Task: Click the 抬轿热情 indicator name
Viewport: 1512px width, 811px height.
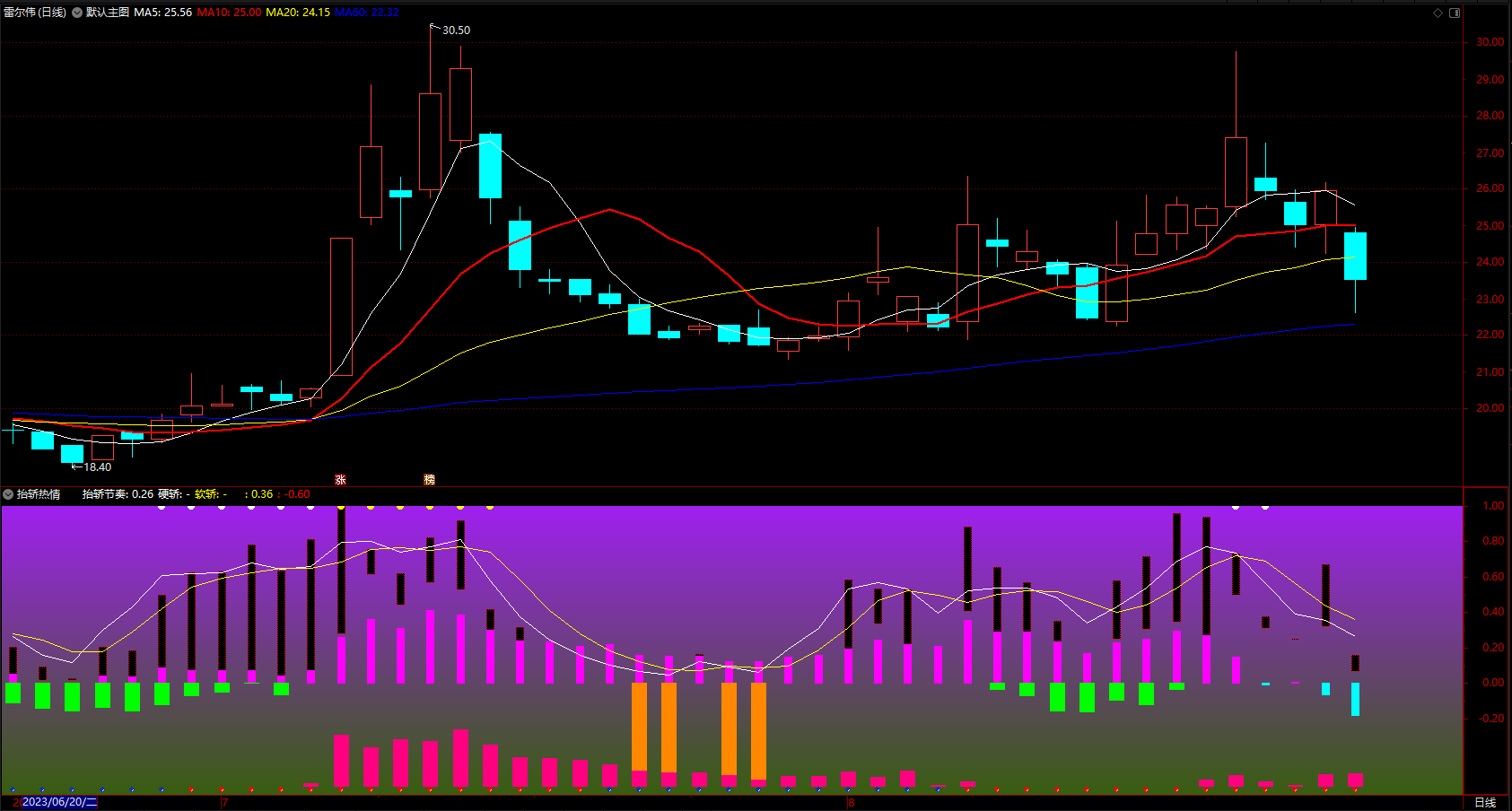Action: click(39, 494)
